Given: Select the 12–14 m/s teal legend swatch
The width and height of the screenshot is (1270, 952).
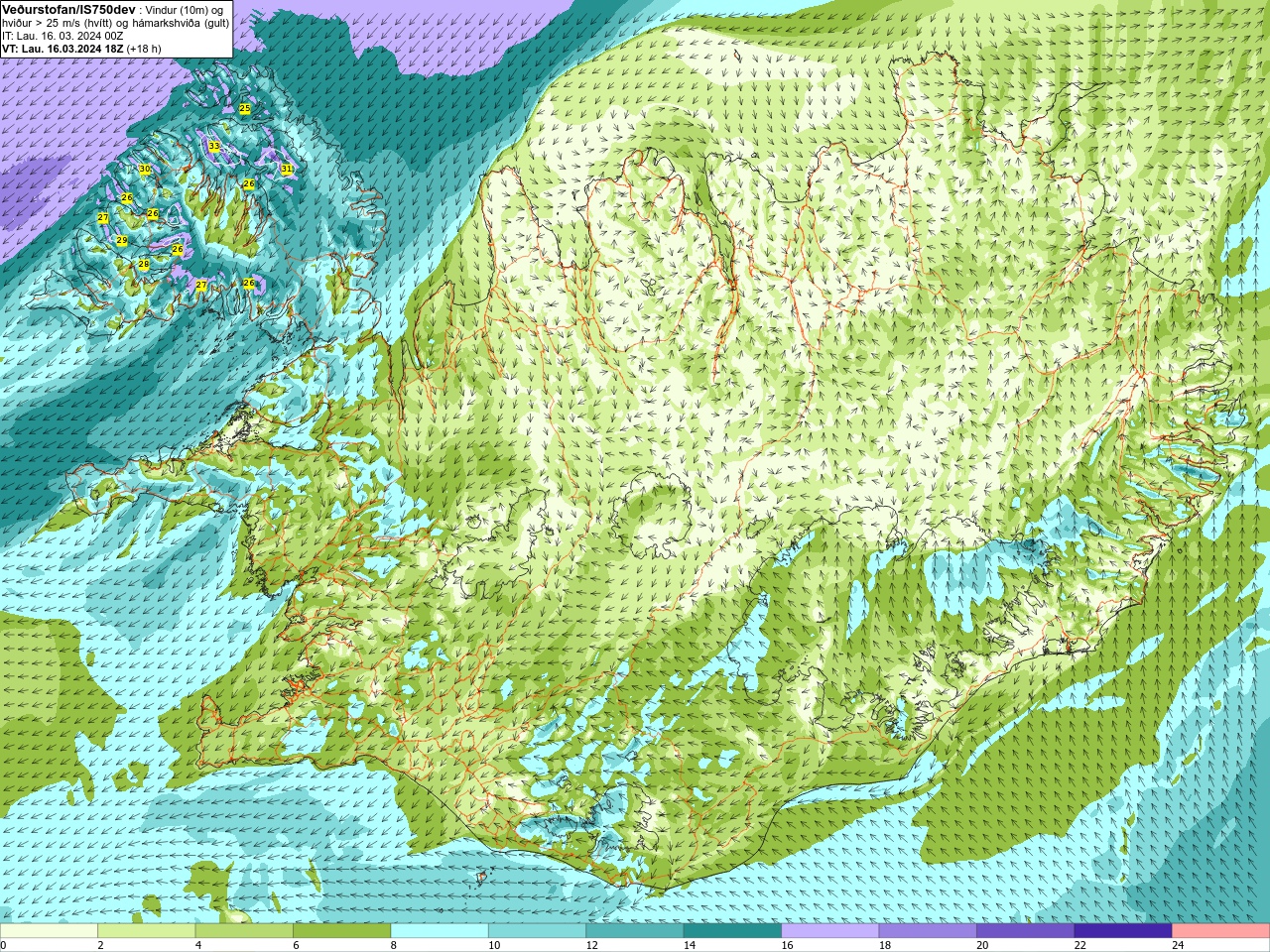Looking at the screenshot, I should (635, 931).
